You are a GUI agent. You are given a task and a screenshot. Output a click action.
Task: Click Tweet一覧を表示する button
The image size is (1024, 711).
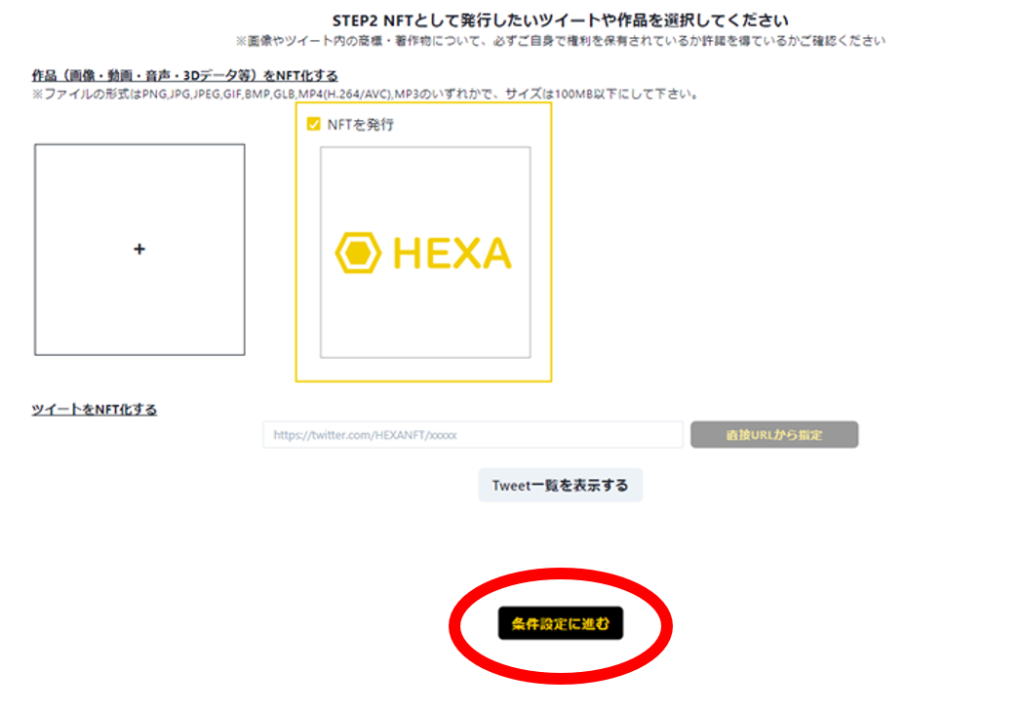pos(560,485)
